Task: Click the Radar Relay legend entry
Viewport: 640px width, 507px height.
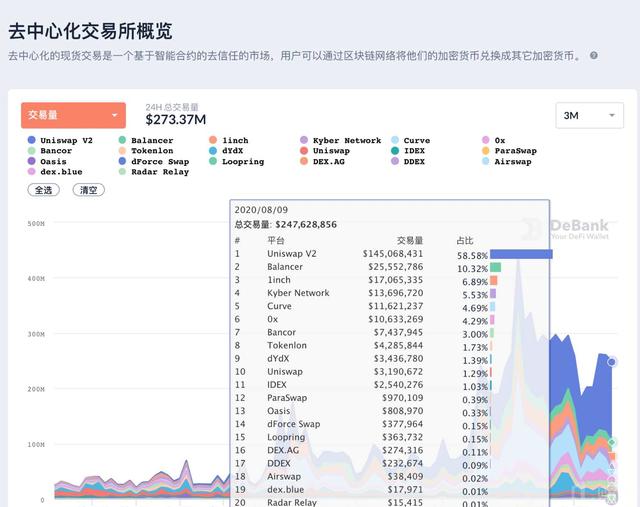Action: click(x=154, y=172)
